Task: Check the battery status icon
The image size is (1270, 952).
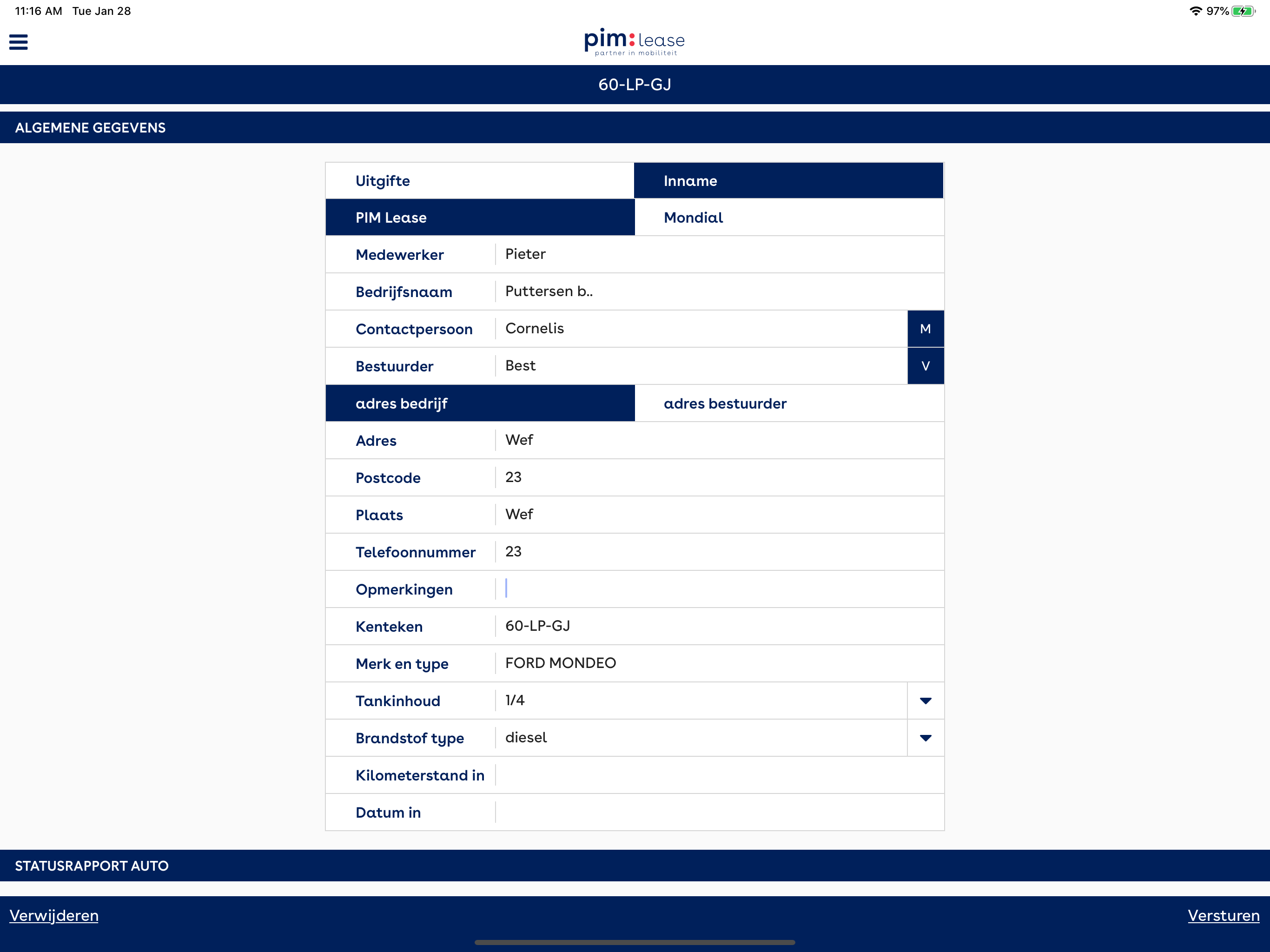Action: click(x=1243, y=11)
